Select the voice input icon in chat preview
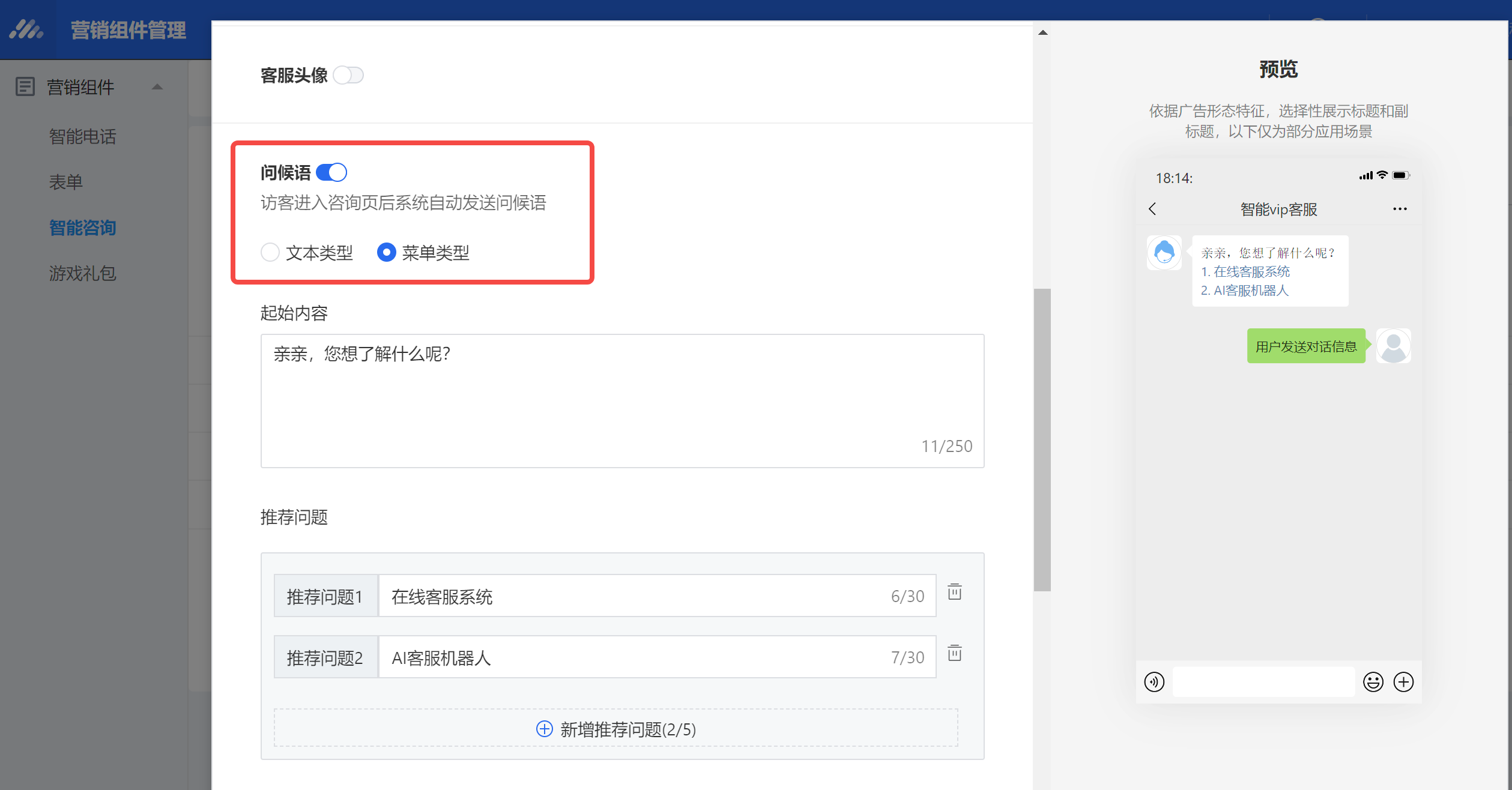The width and height of the screenshot is (1512, 790). coord(1154,681)
